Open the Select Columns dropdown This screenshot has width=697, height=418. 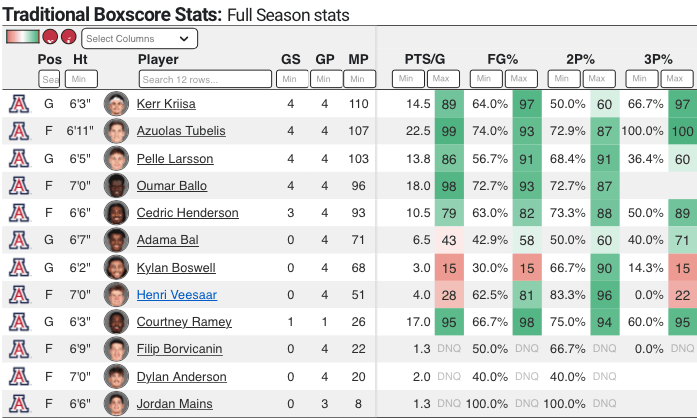pos(140,38)
